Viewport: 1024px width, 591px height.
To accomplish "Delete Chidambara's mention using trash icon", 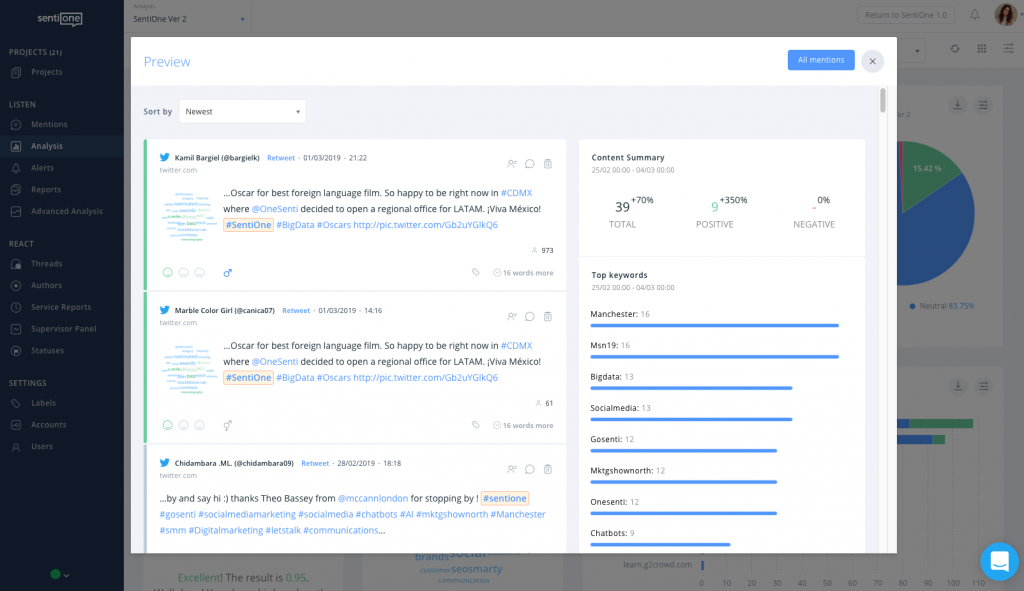I will coord(547,469).
